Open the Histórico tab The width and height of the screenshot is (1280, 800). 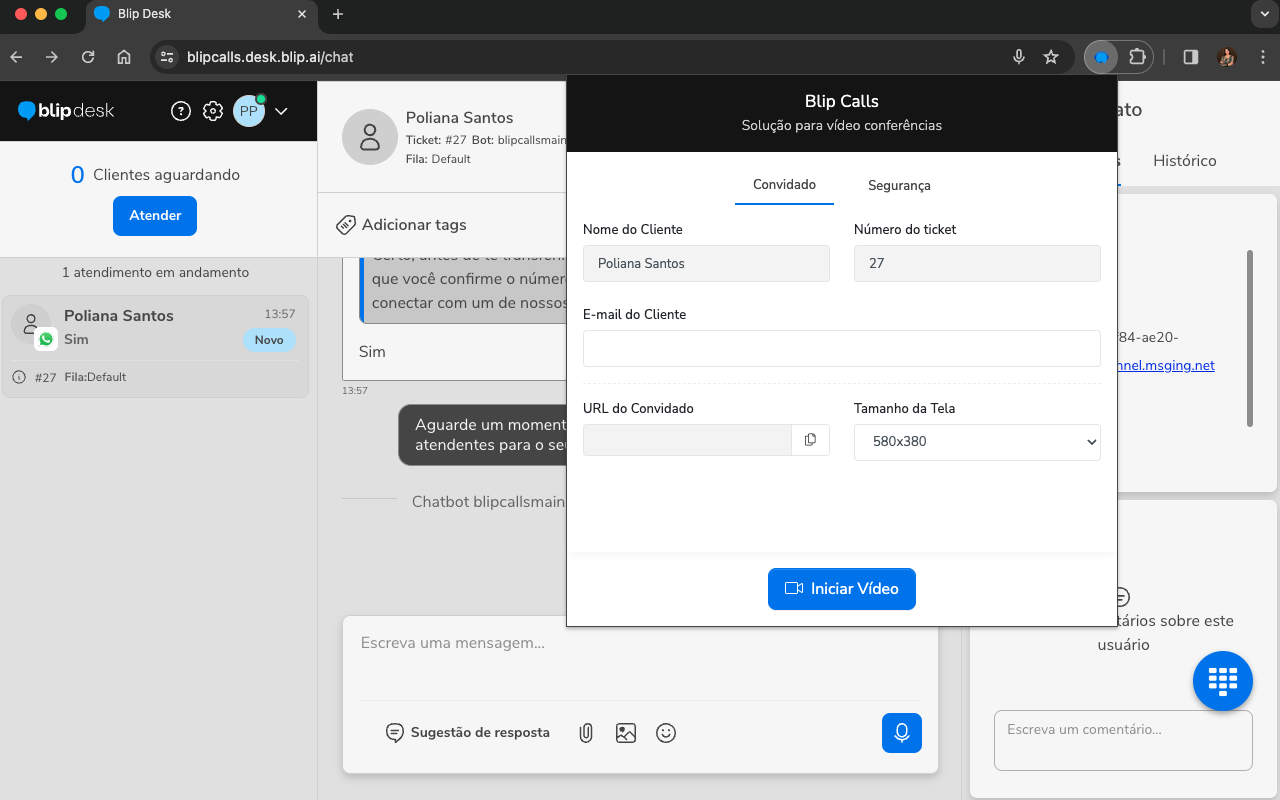click(1184, 160)
